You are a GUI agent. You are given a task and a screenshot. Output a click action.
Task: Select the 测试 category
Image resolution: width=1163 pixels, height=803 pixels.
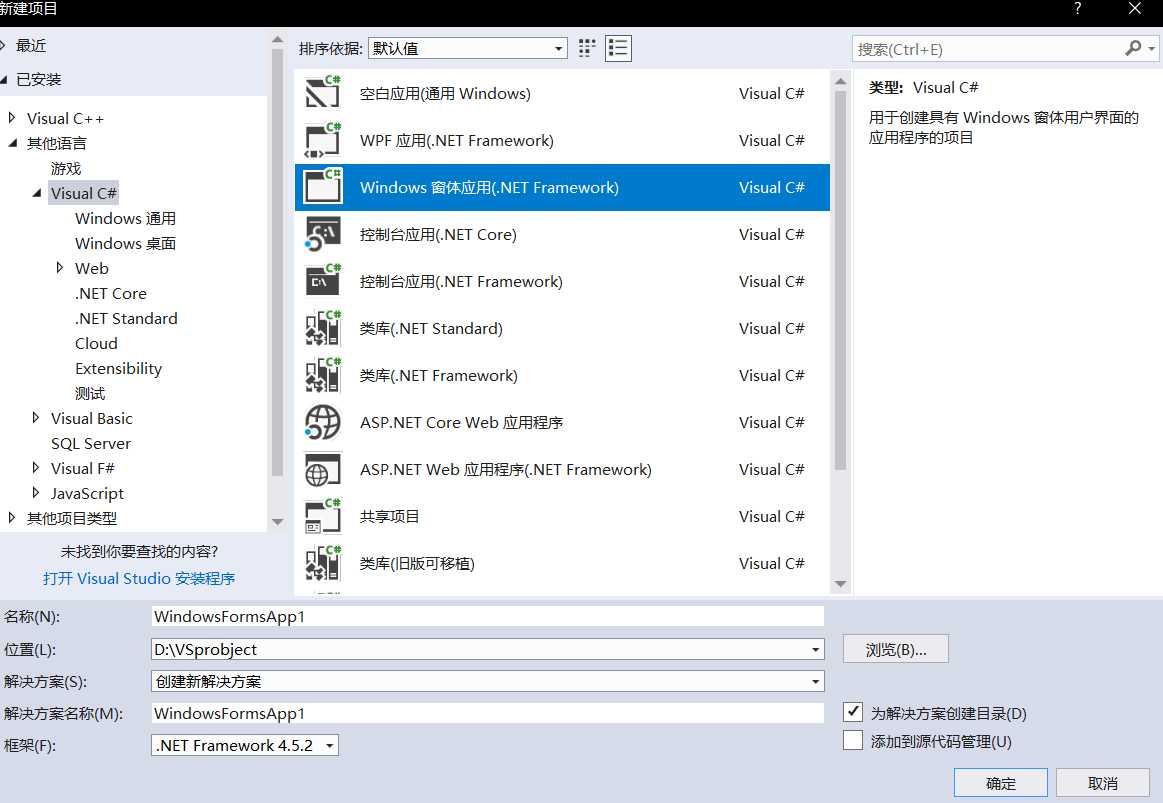(90, 393)
